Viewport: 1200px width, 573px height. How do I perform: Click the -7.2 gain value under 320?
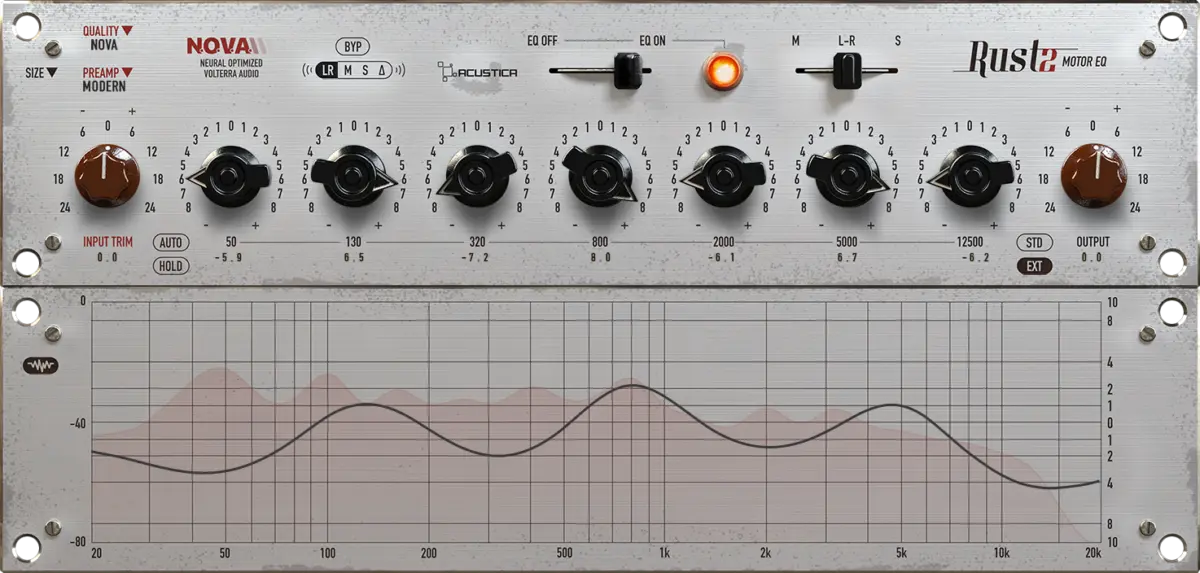click(476, 258)
